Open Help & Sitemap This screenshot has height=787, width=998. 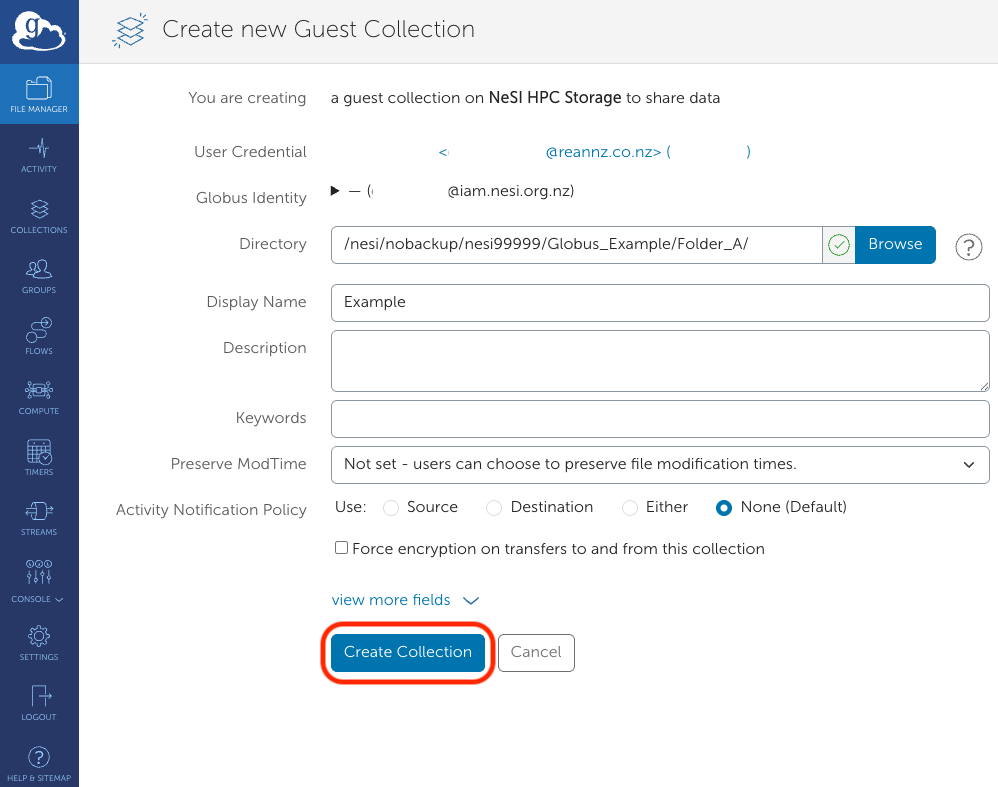pyautogui.click(x=39, y=764)
